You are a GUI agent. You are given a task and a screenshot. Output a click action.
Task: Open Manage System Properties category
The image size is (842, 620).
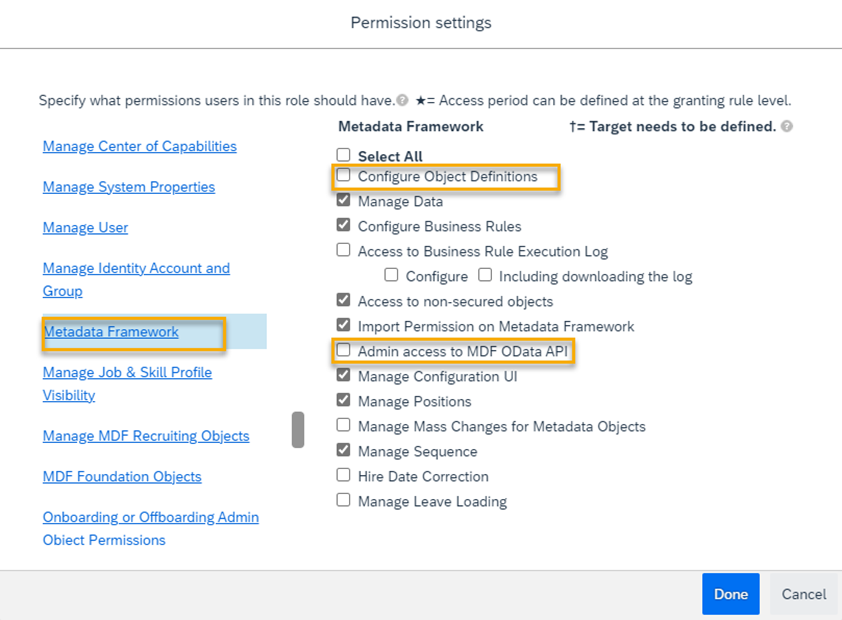click(129, 187)
